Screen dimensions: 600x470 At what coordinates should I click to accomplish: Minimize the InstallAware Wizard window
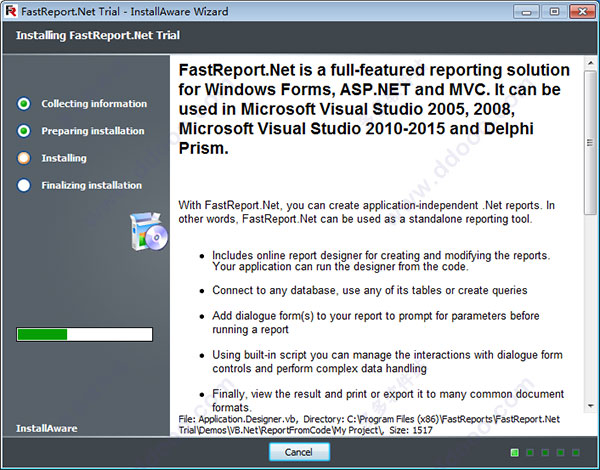click(527, 12)
